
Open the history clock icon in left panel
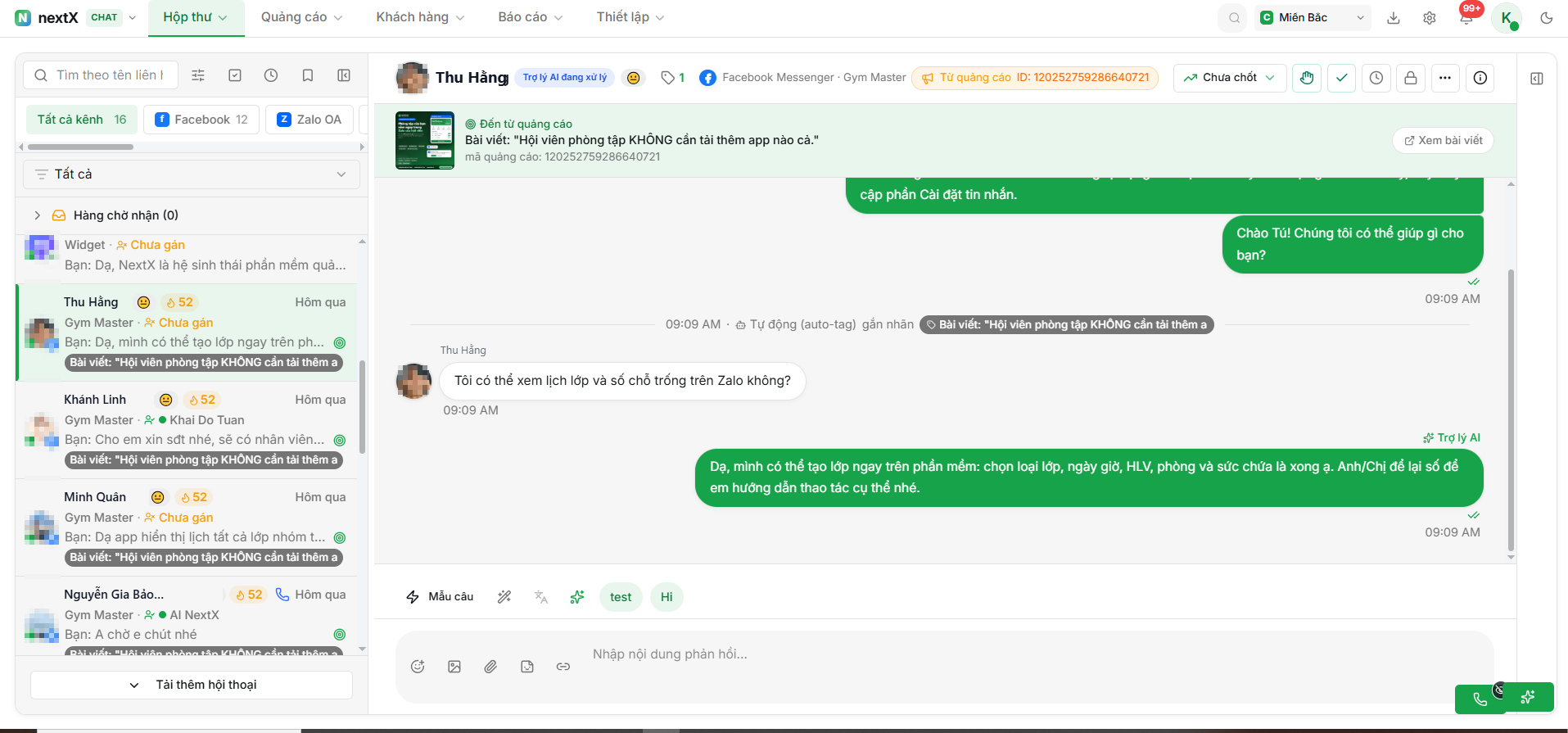271,75
